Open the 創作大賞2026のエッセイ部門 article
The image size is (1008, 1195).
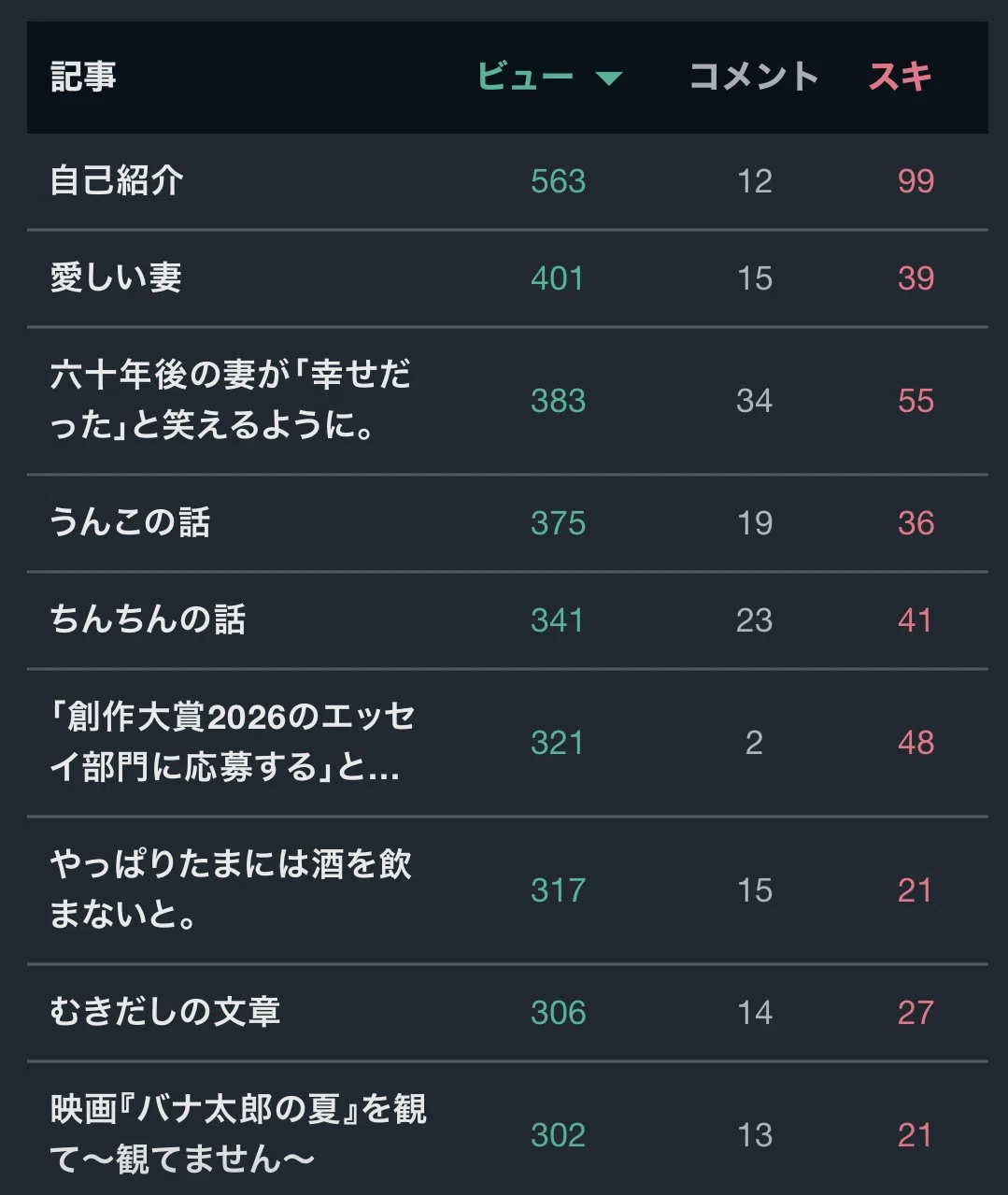pyautogui.click(x=233, y=742)
